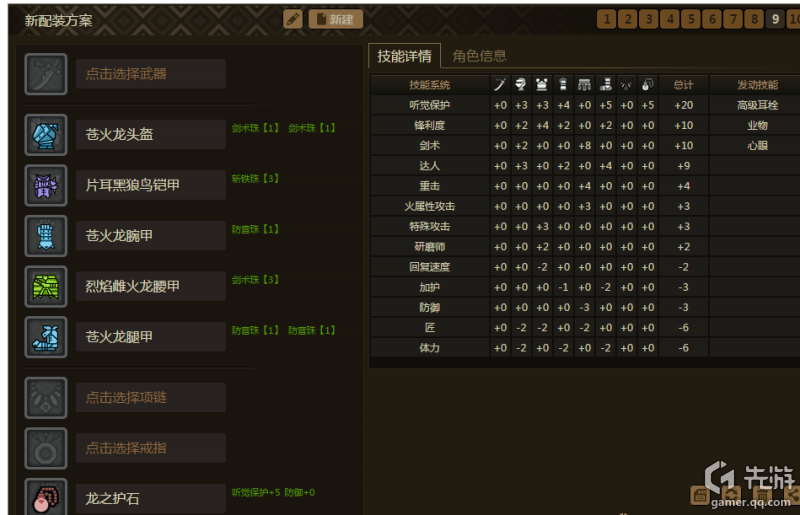Click the 烈焰雌火龙腰甲 waist armor icon
Viewport: 800px width, 515px height.
[46, 287]
